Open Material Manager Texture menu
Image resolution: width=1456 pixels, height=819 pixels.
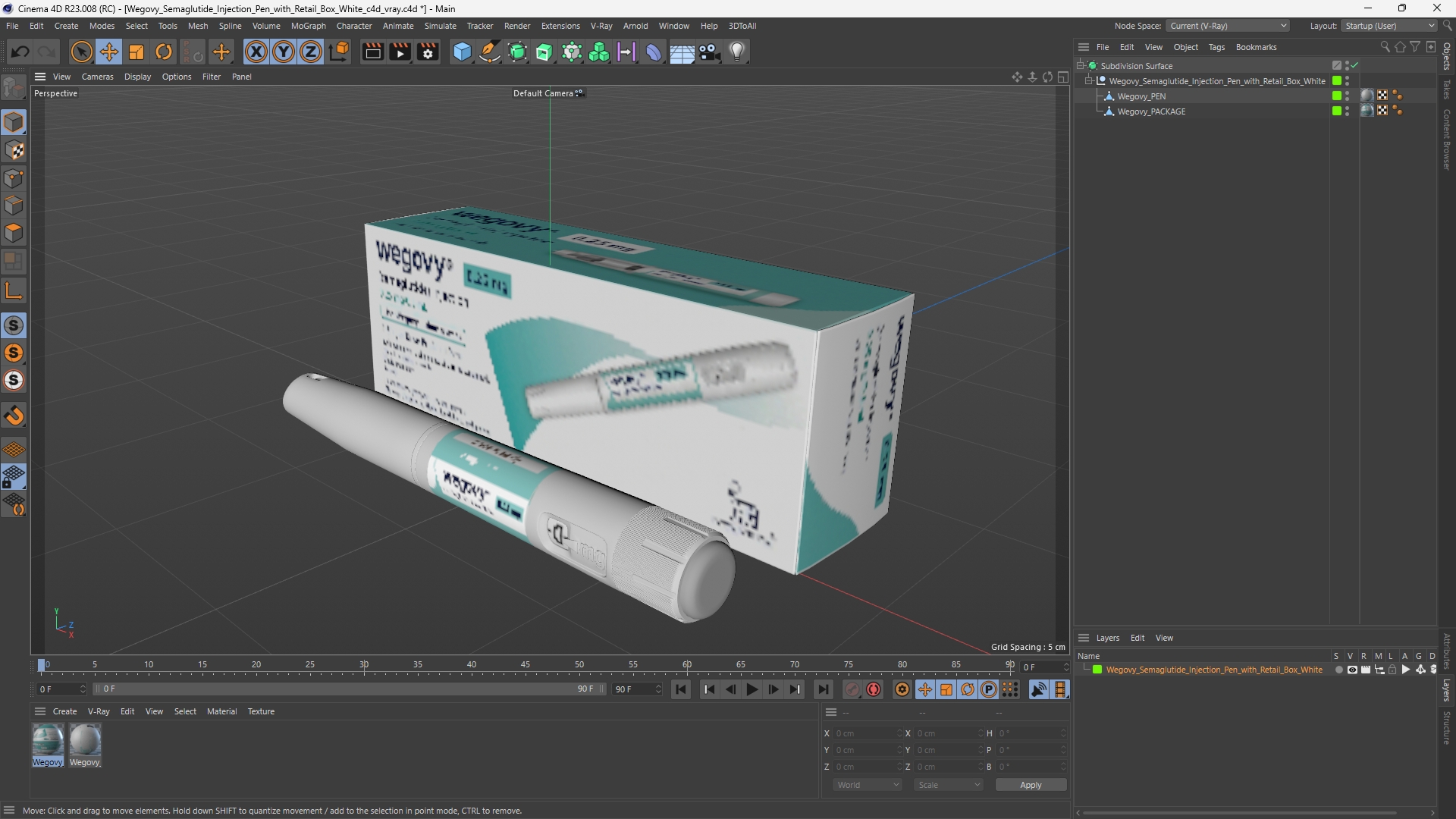pos(261,711)
